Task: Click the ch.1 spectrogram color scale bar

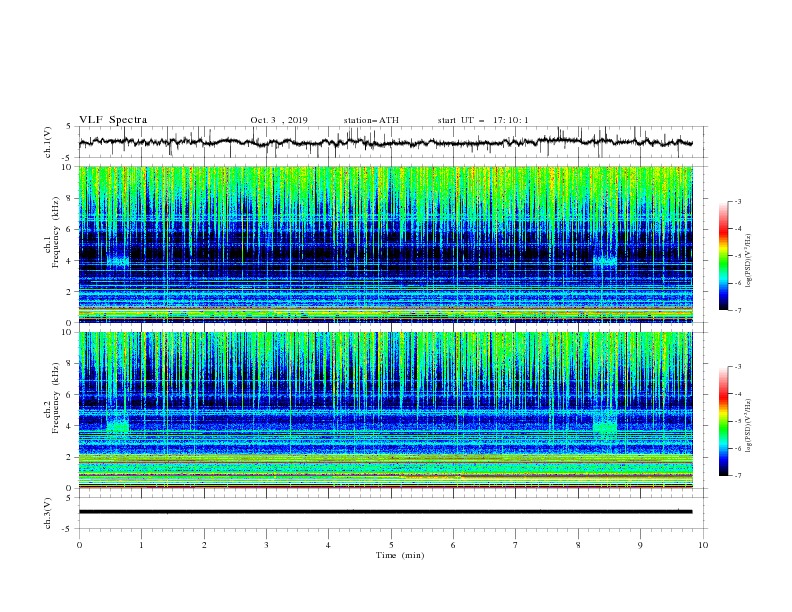Action: 723,256
